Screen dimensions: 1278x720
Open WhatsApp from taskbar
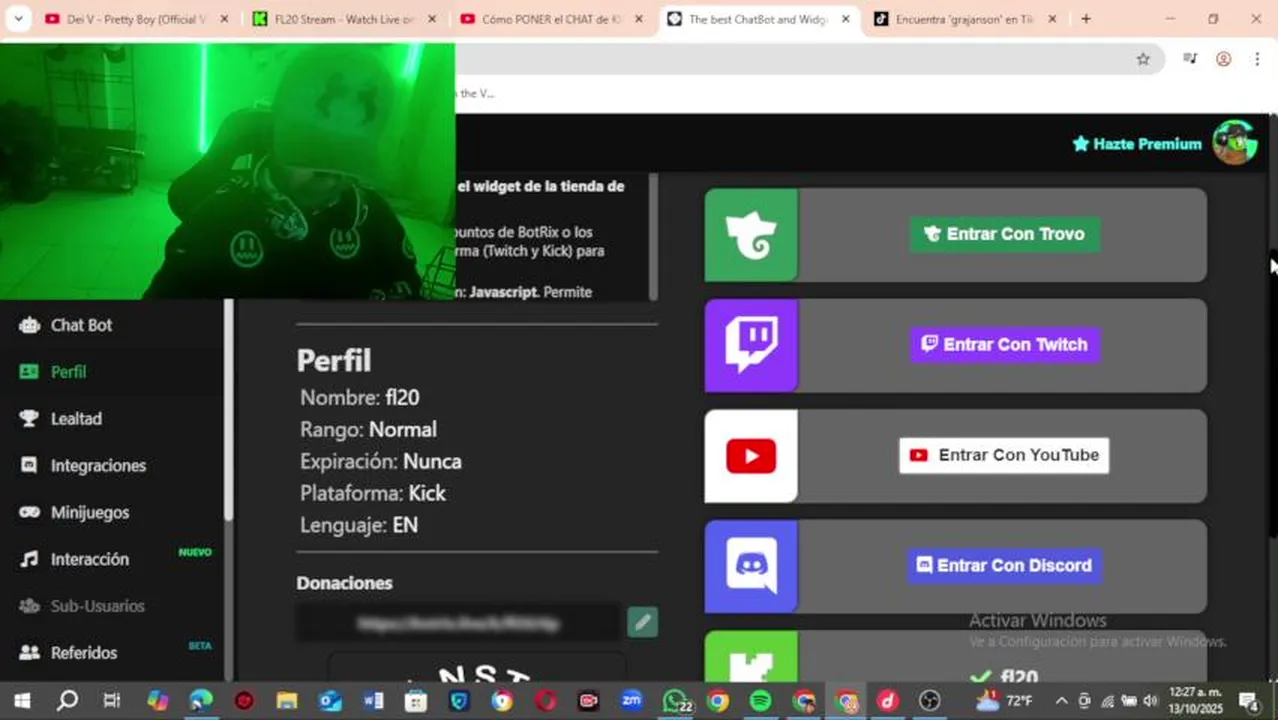(x=676, y=701)
